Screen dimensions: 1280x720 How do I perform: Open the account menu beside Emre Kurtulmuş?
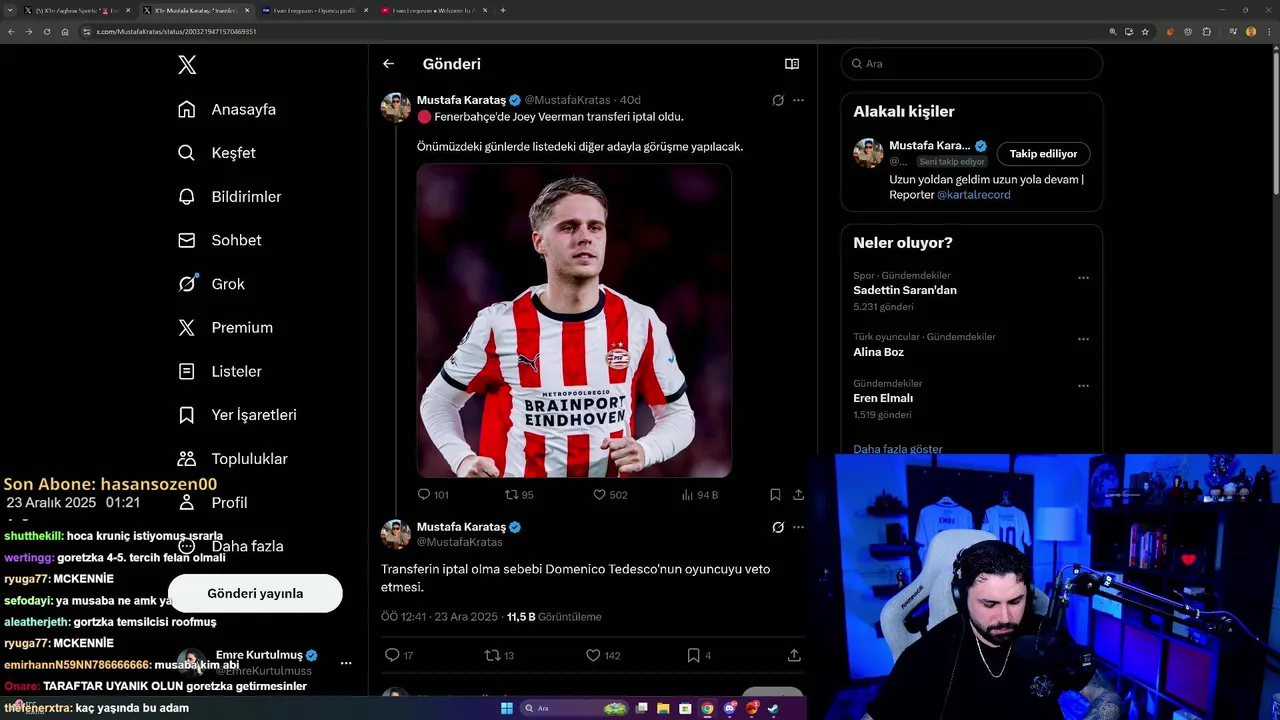coord(346,663)
